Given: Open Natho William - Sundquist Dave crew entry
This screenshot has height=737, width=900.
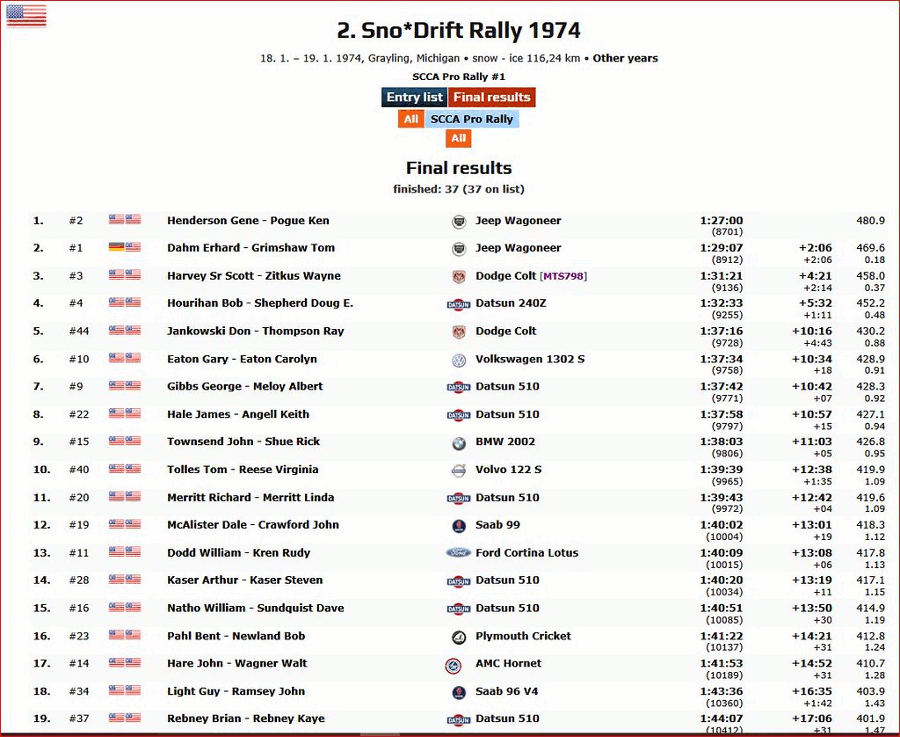Looking at the screenshot, I should (255, 608).
